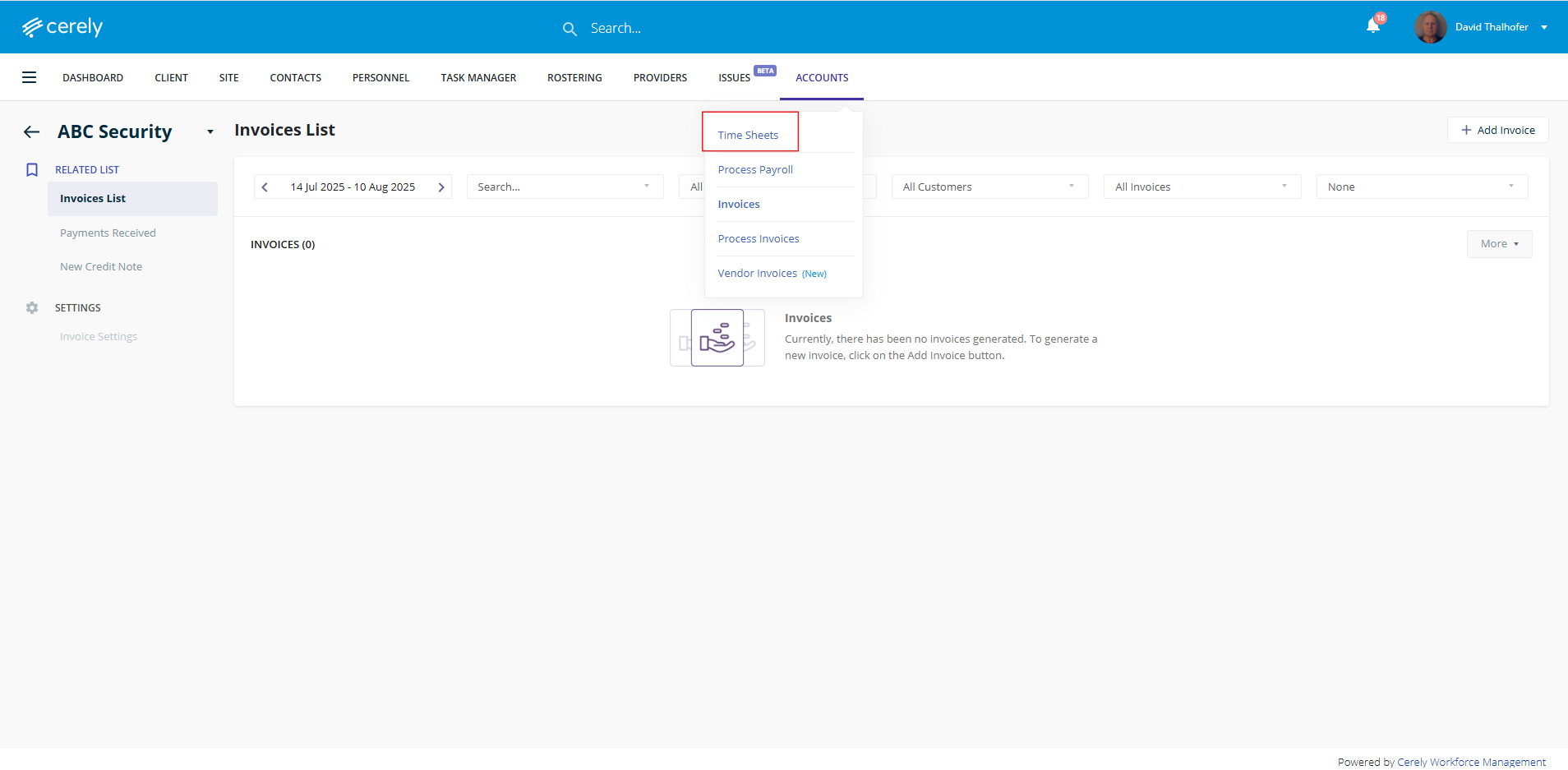This screenshot has height=770, width=1568.
Task: Go to previous date range arrow
Action: pyautogui.click(x=265, y=187)
